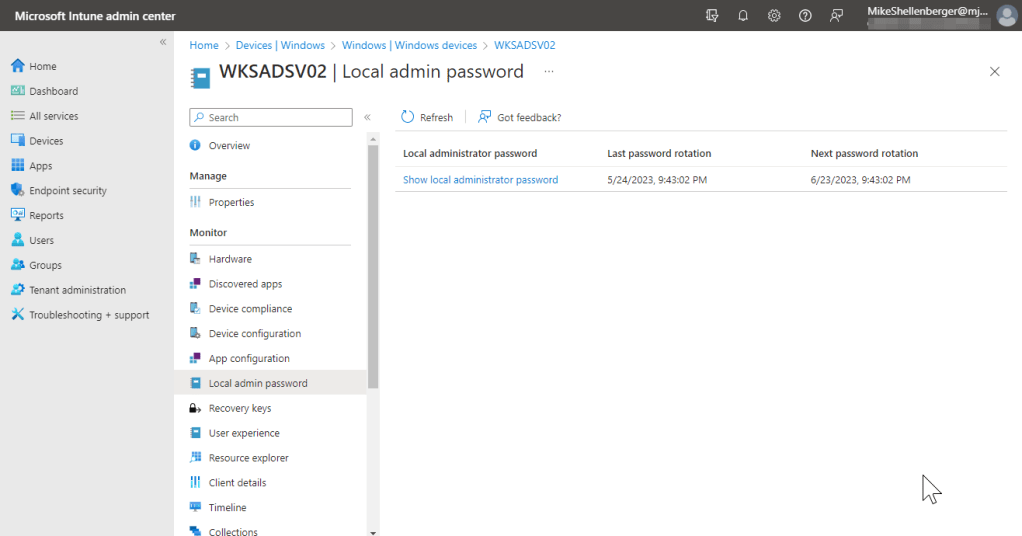Open the notifications bell icon
Image resolution: width=1022 pixels, height=536 pixels.
pyautogui.click(x=743, y=16)
